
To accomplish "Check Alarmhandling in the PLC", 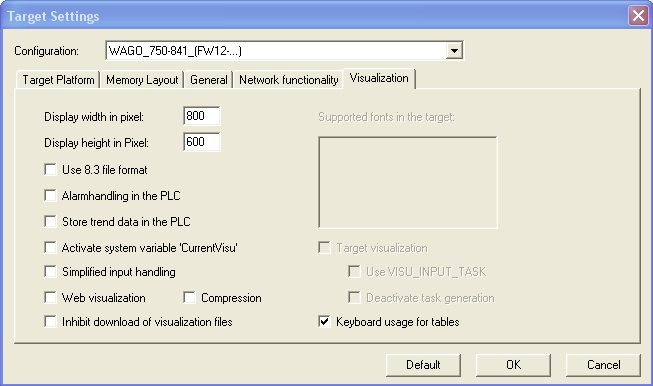I will 50,195.
